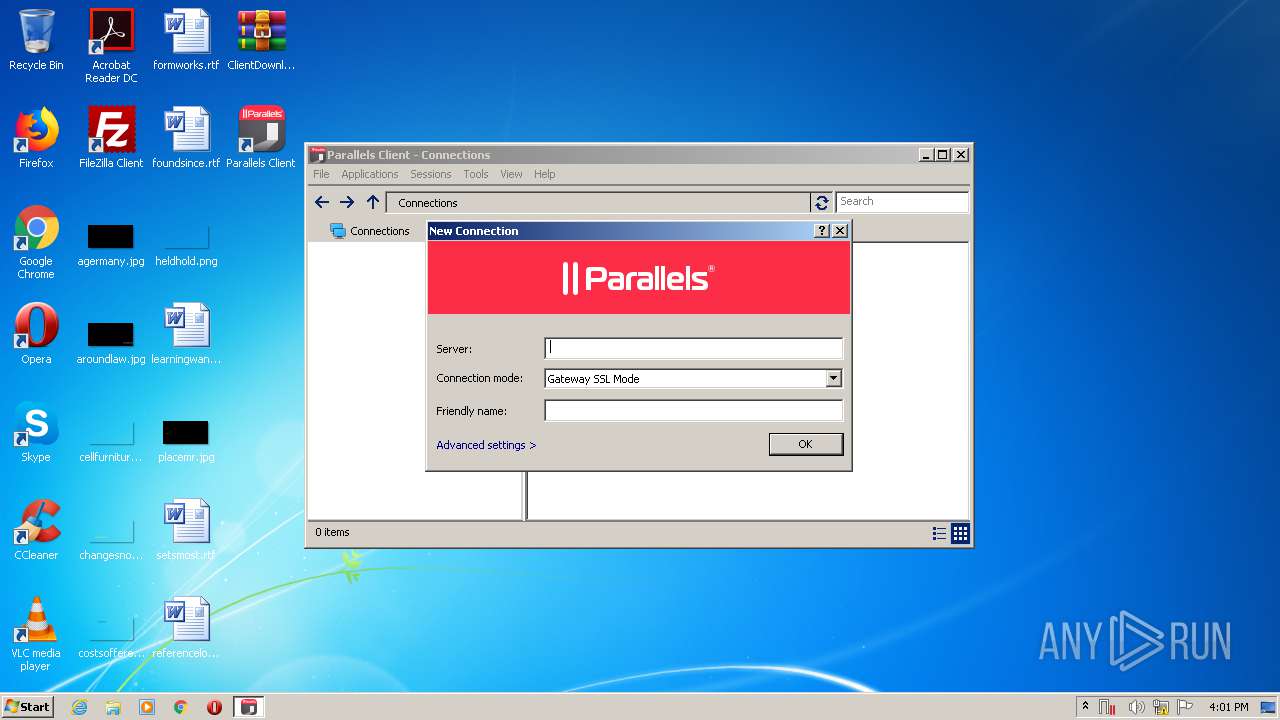The width and height of the screenshot is (1280, 720).
Task: Refresh the Connections list
Action: tap(822, 202)
